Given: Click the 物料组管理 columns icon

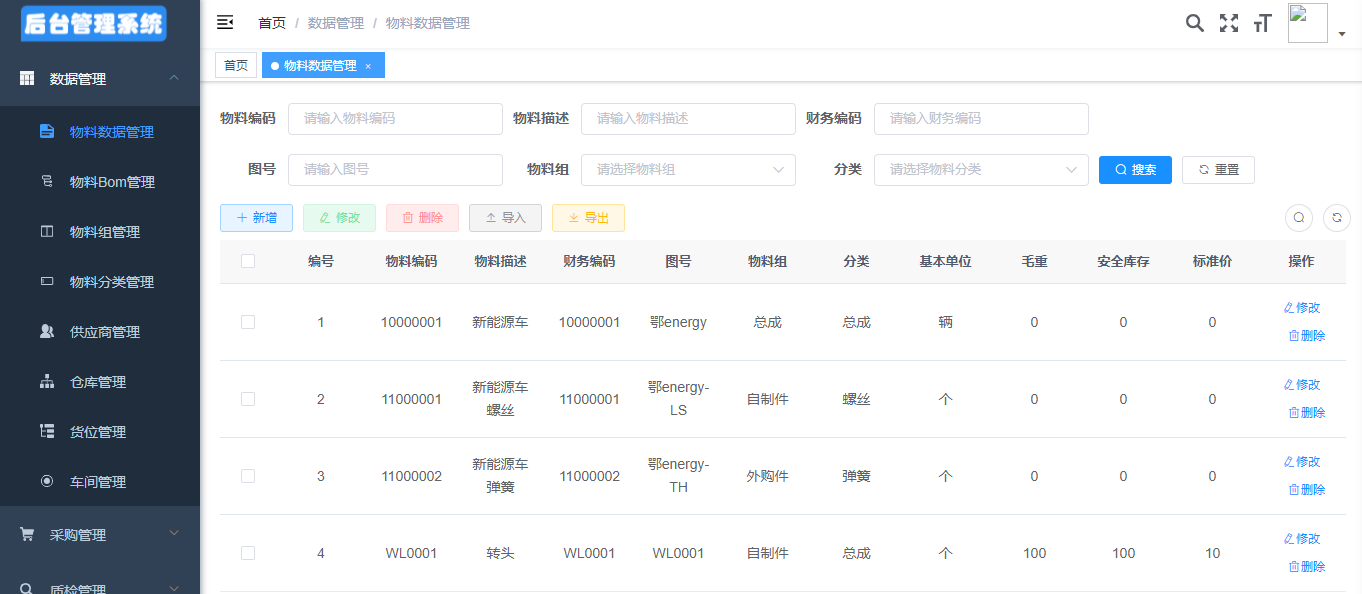Looking at the screenshot, I should pyautogui.click(x=47, y=231).
